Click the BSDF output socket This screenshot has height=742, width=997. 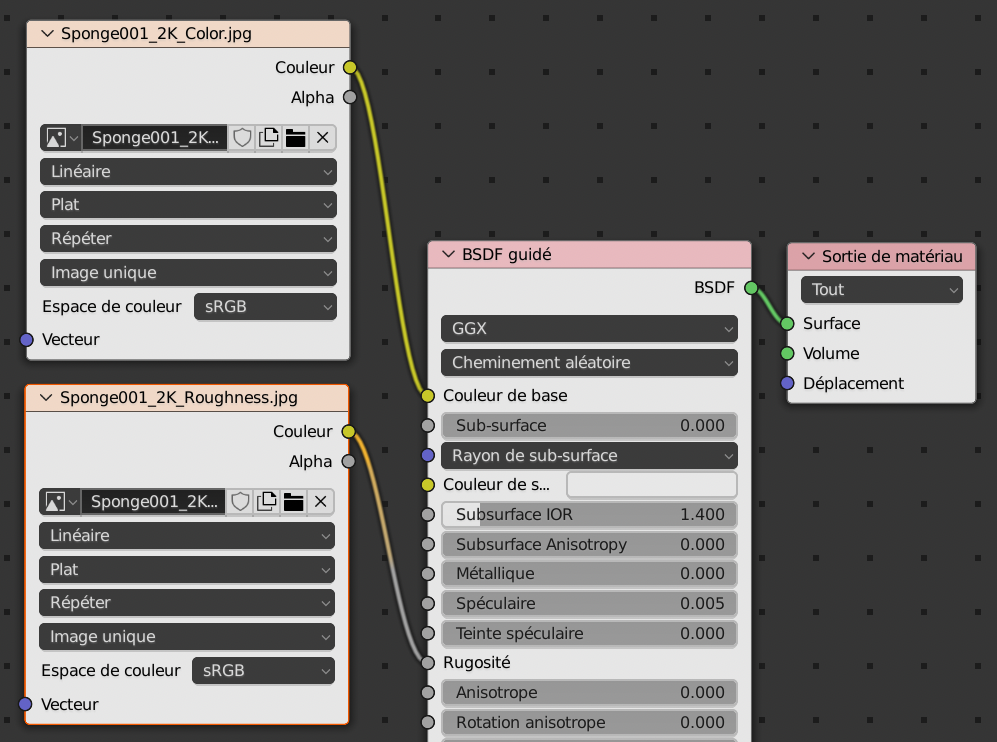(x=751, y=288)
